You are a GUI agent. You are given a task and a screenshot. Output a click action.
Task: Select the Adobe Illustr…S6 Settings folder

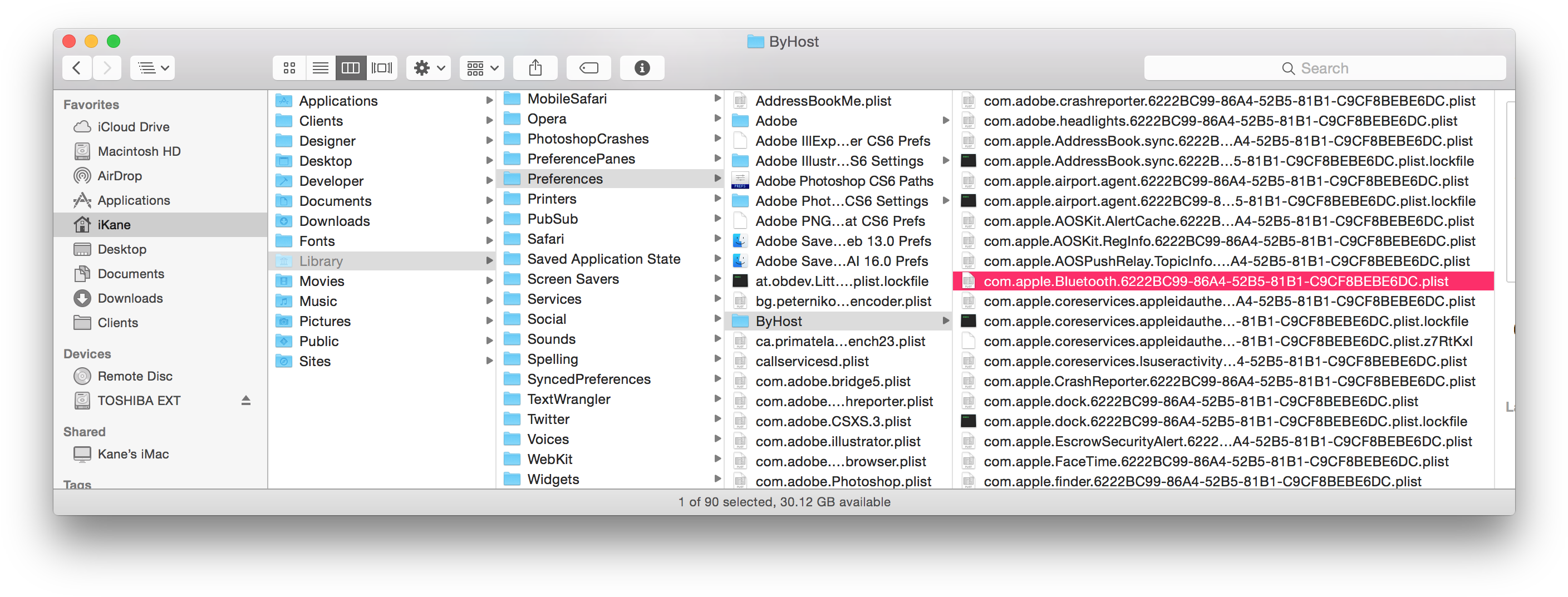(839, 161)
